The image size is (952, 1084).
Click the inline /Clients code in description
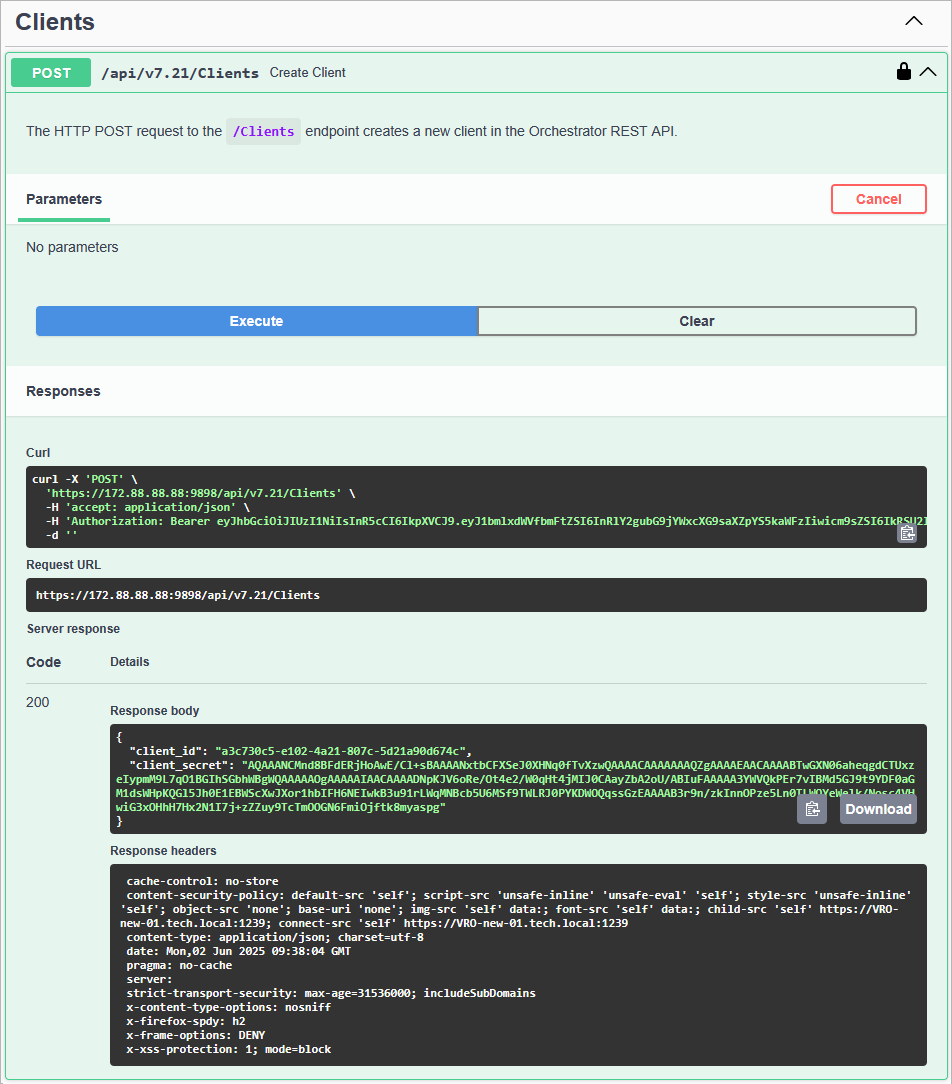pyautogui.click(x=263, y=131)
